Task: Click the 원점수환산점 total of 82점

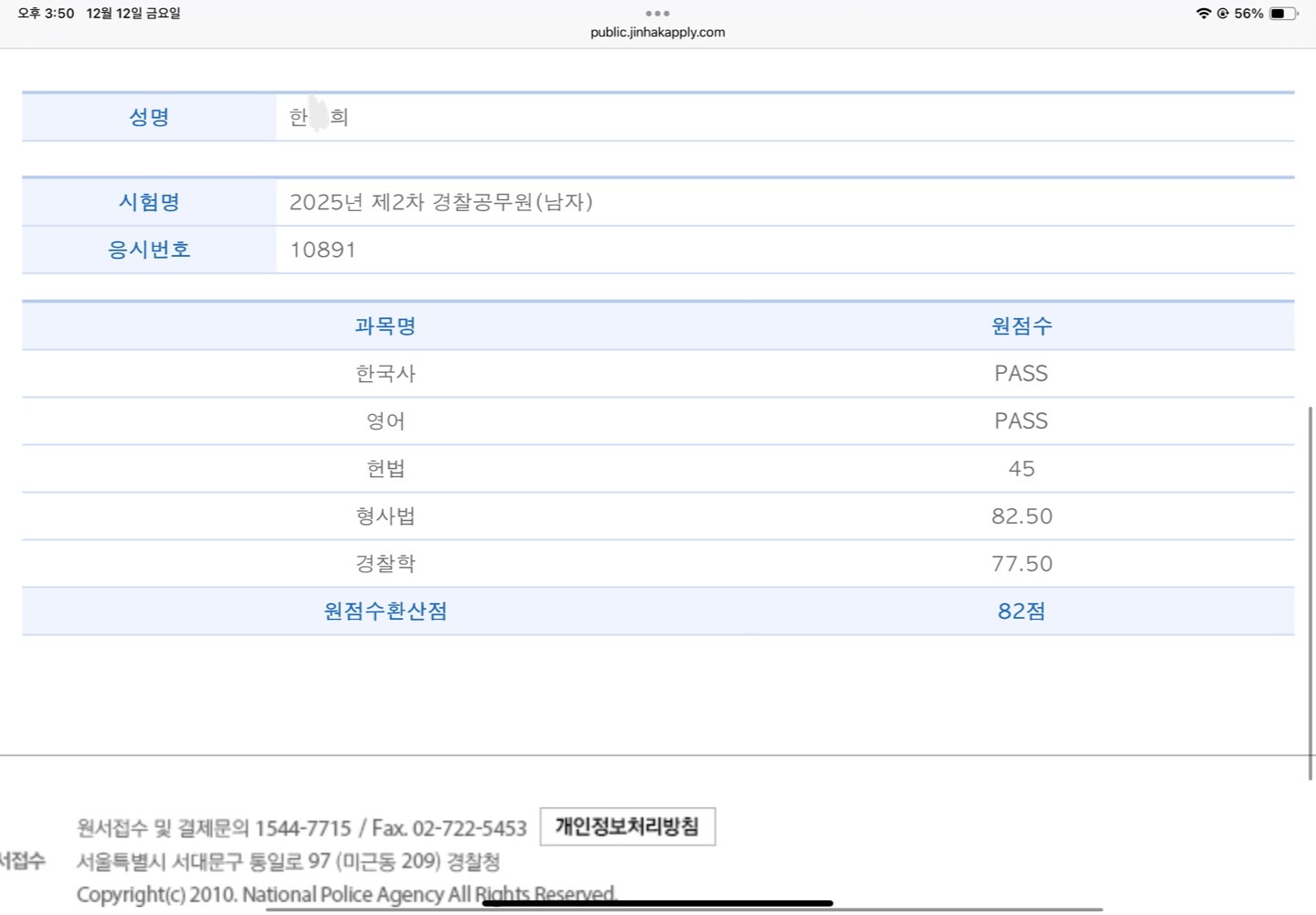Action: click(x=1021, y=612)
